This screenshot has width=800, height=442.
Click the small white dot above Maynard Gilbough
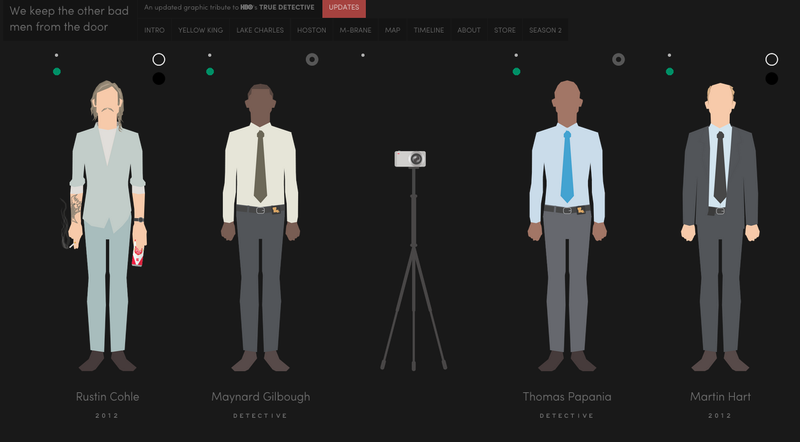point(210,55)
